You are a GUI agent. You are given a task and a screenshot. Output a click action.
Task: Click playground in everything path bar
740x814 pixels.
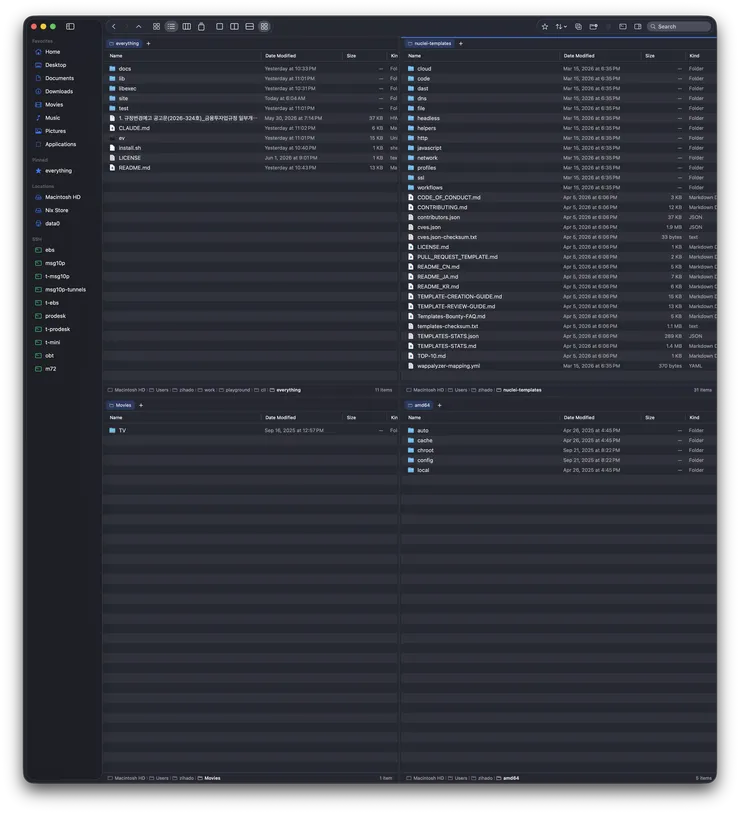(x=237, y=390)
